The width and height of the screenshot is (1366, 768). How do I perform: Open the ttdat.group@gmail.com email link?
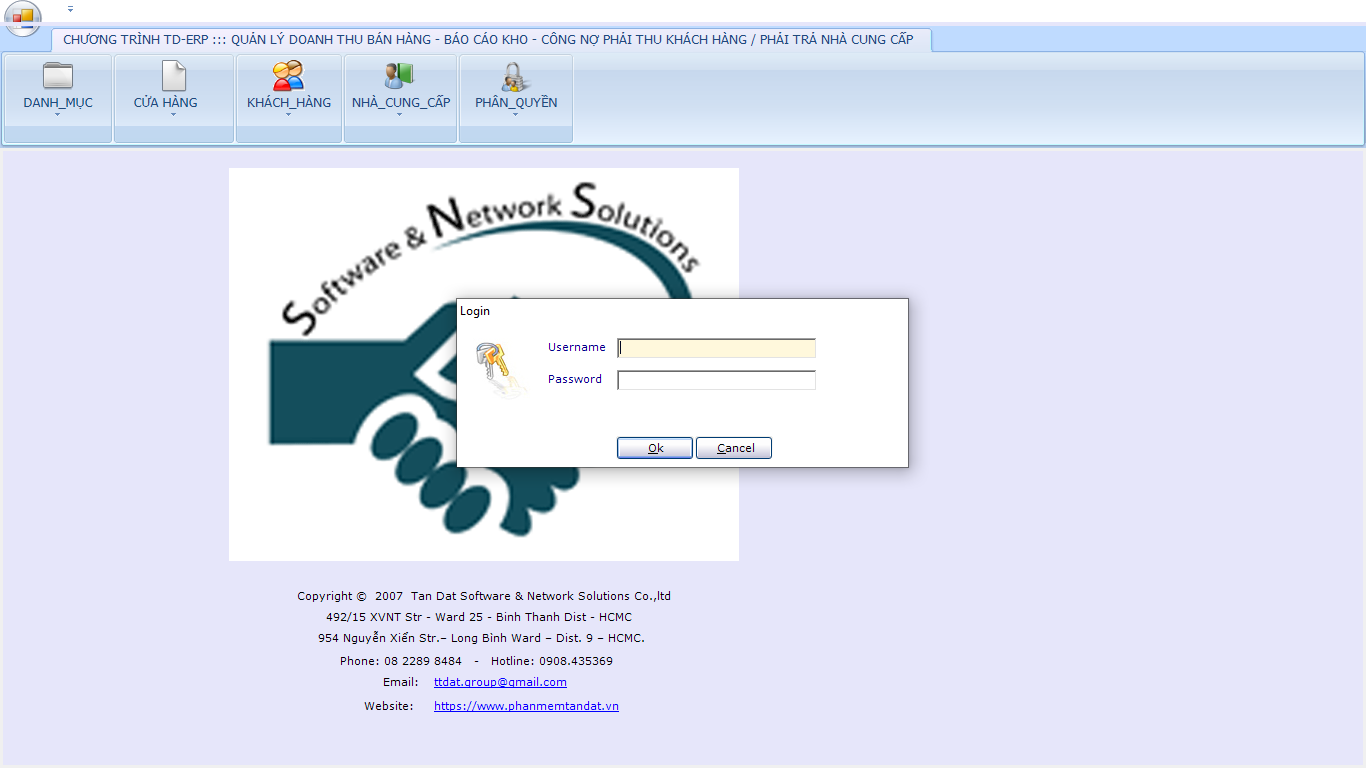(500, 682)
